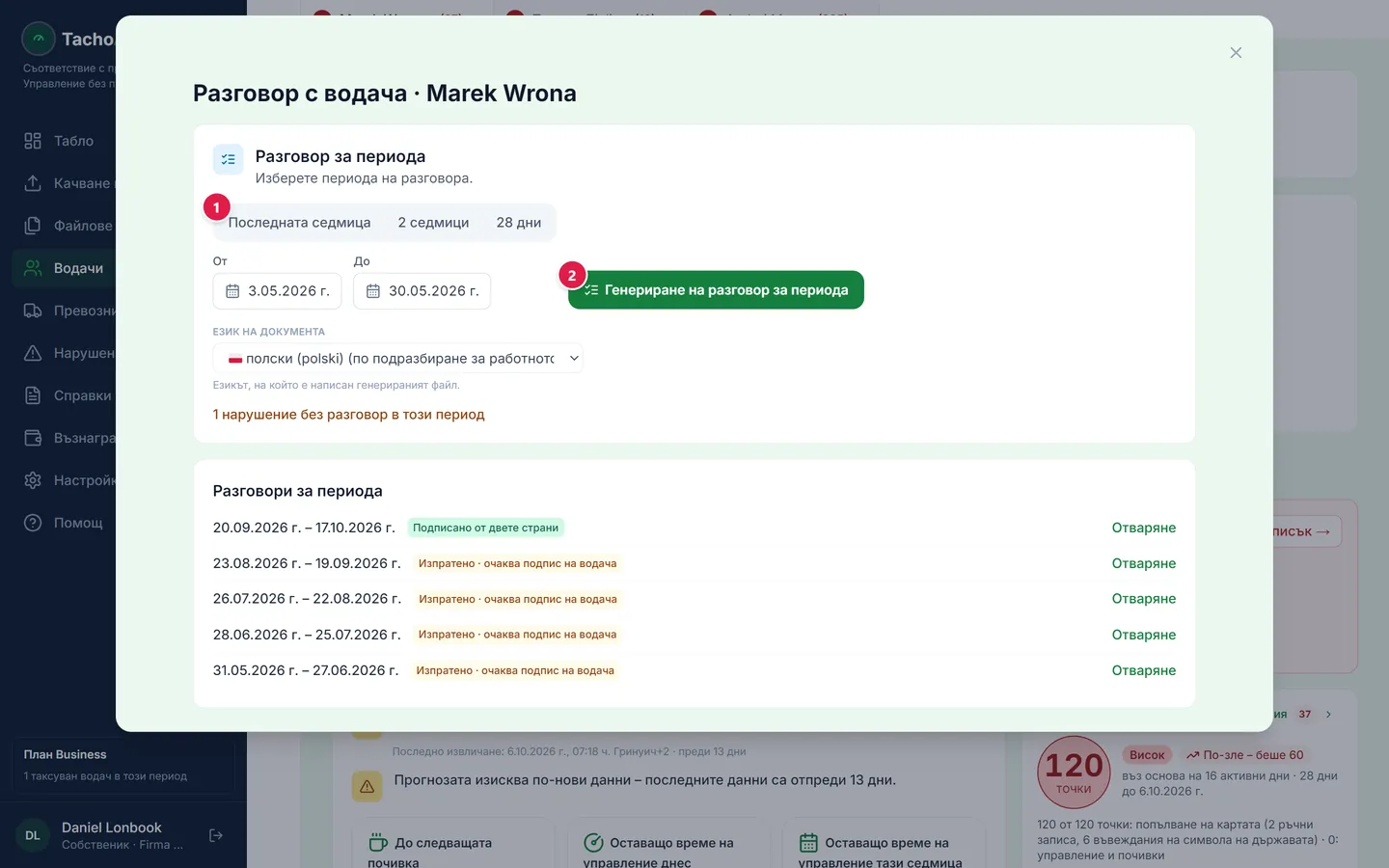Click the DL user avatar
Image resolution: width=1389 pixels, height=868 pixels.
click(x=33, y=835)
